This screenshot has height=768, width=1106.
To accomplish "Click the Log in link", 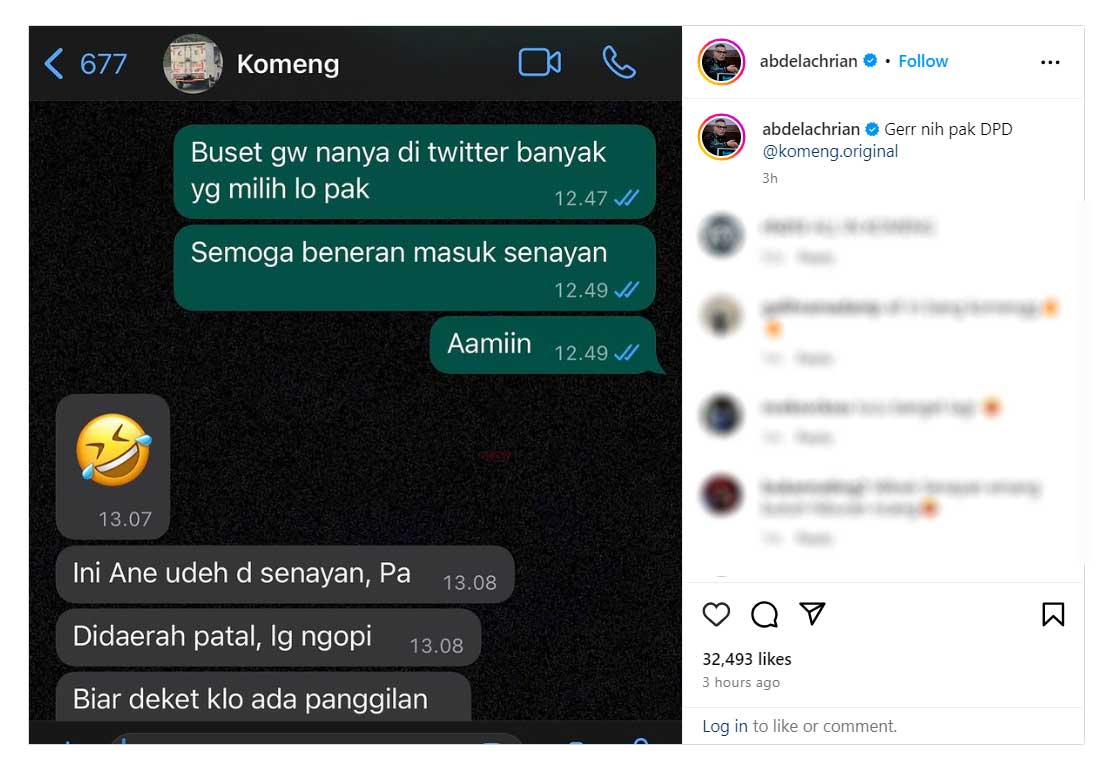I will (x=724, y=726).
